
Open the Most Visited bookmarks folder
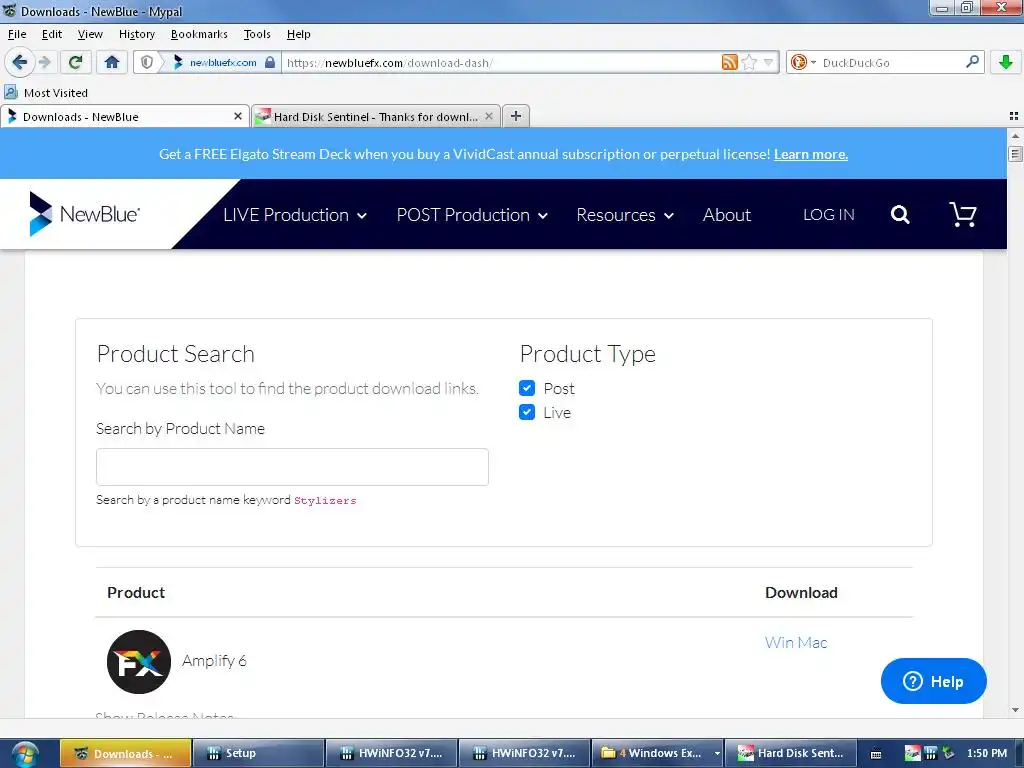coord(46,93)
